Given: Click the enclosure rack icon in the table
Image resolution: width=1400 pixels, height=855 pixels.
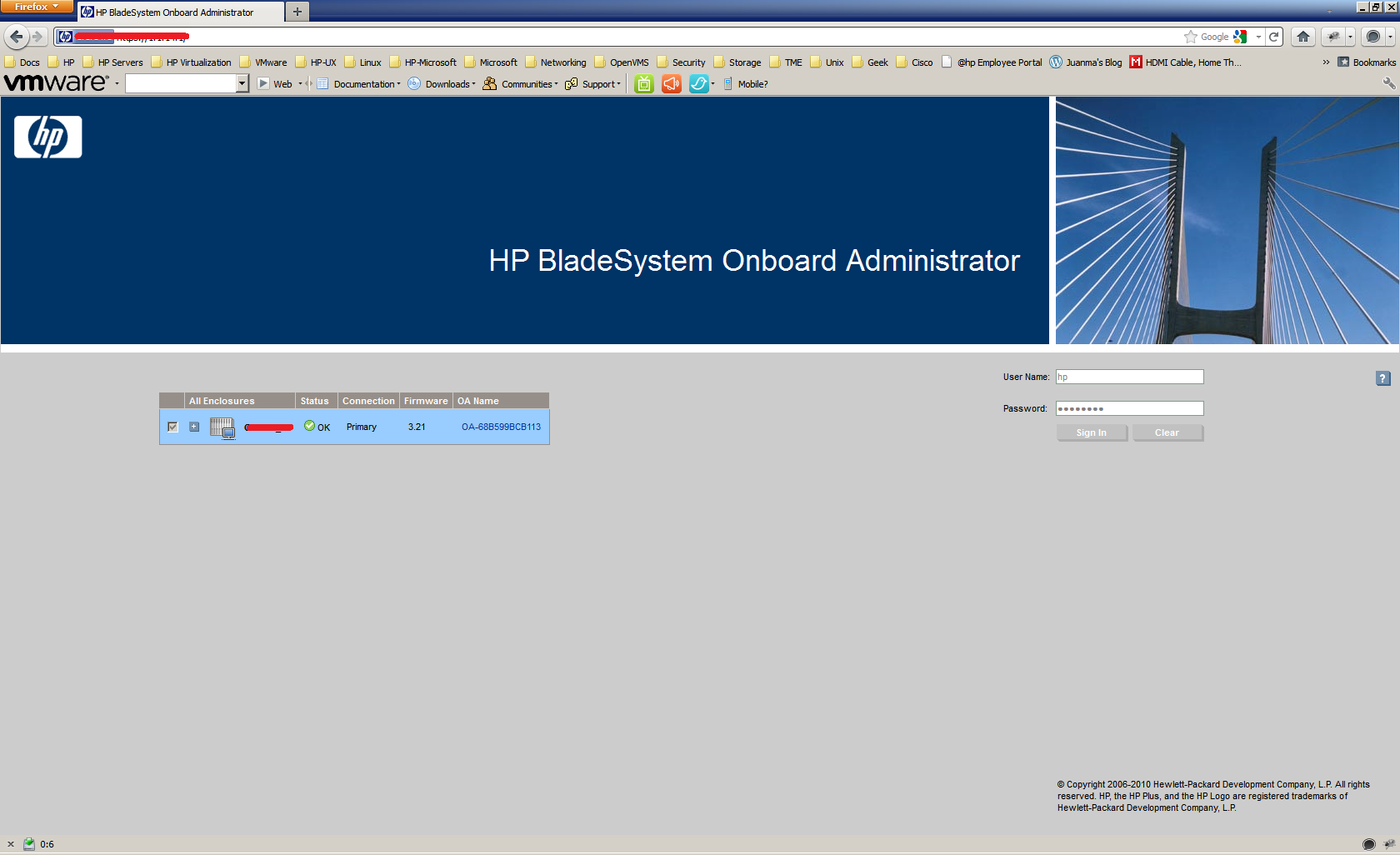Looking at the screenshot, I should pyautogui.click(x=222, y=427).
